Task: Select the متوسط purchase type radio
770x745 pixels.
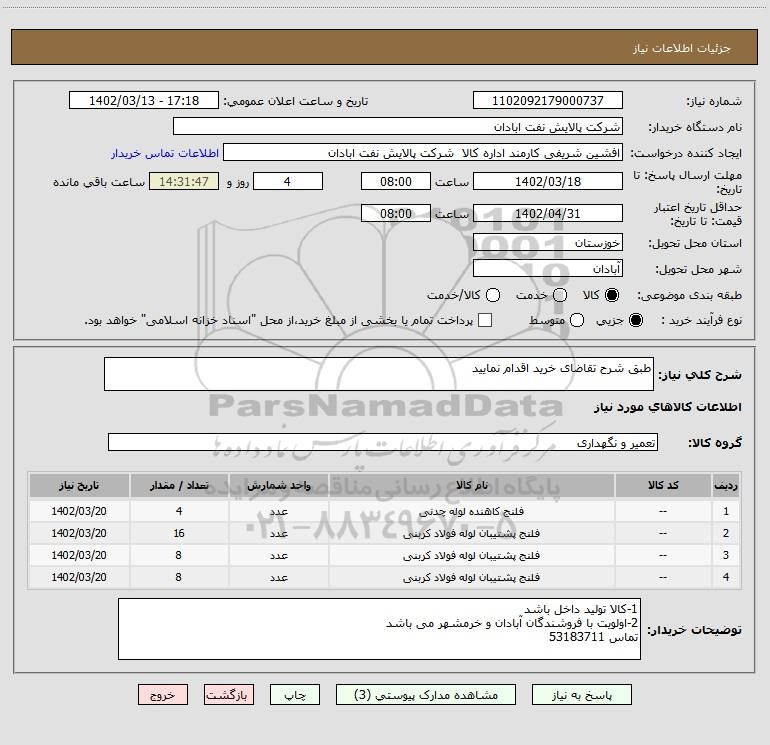Action: [x=577, y=320]
